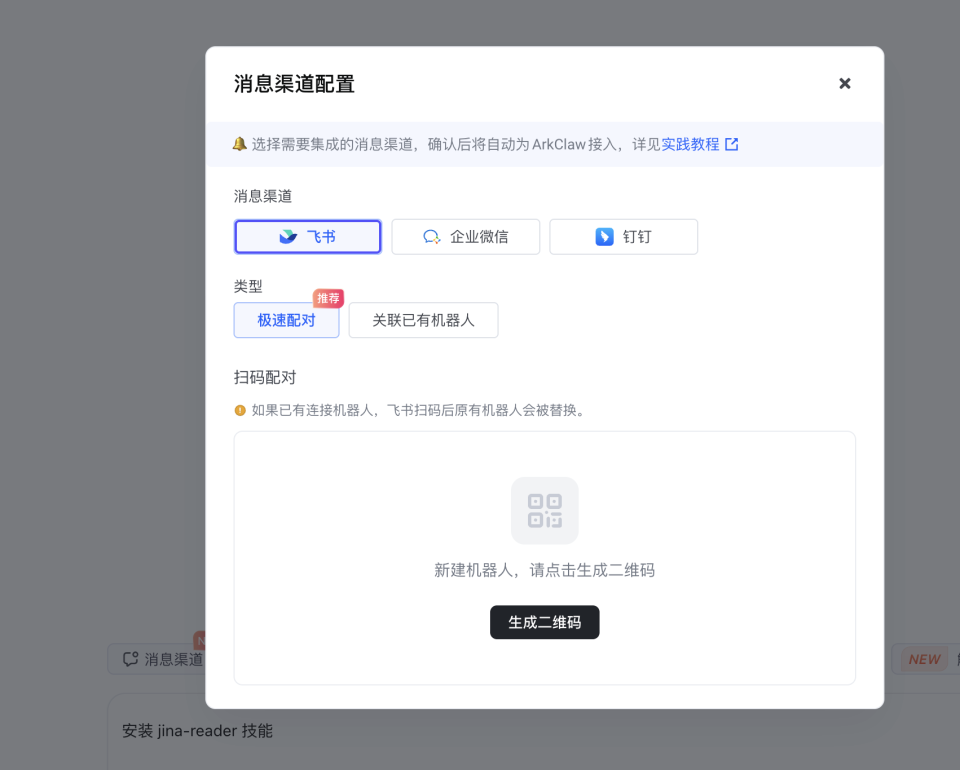
Task: Click the 飞书 logo icon
Action: [x=288, y=237]
